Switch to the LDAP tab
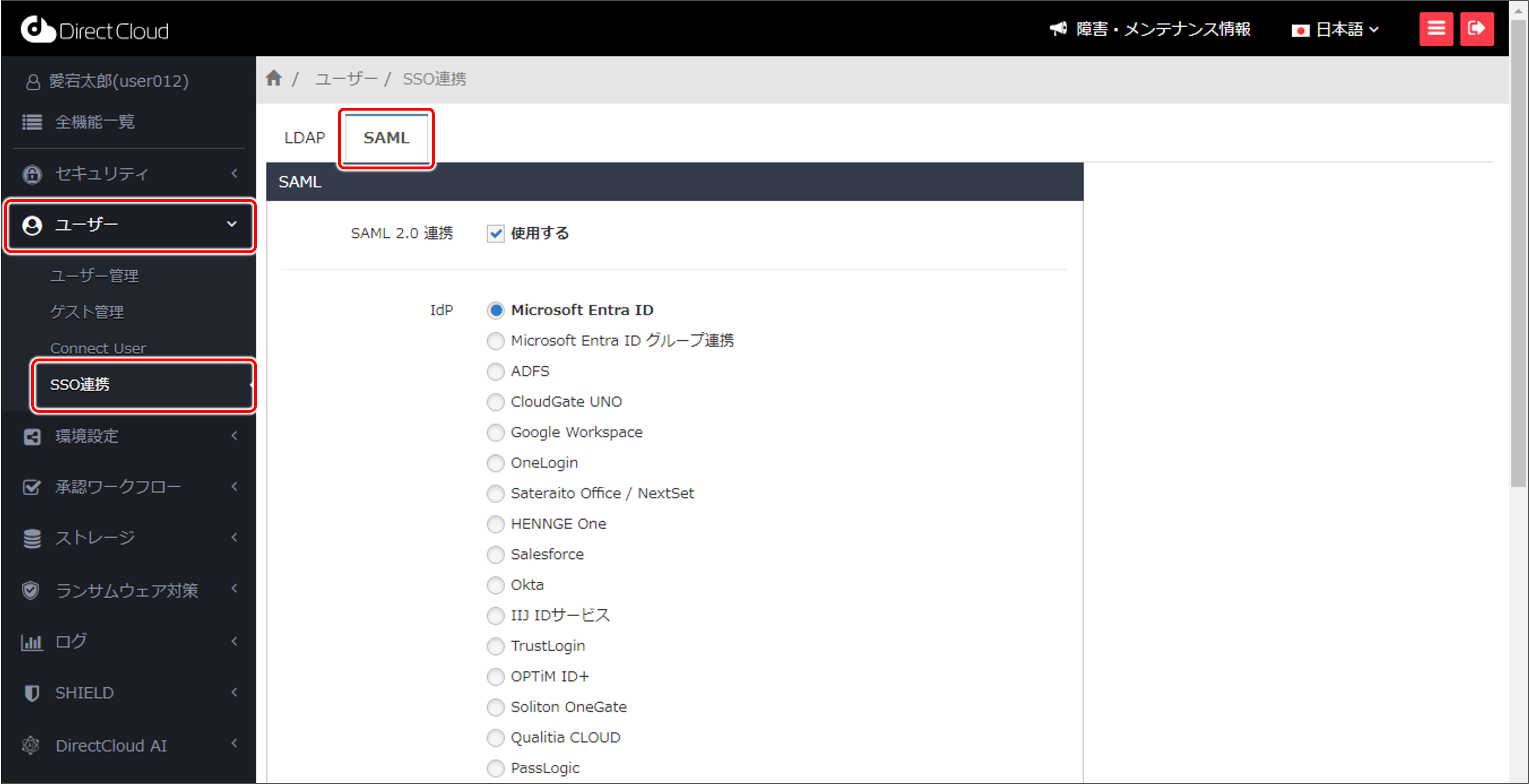The image size is (1529, 784). coord(304,137)
